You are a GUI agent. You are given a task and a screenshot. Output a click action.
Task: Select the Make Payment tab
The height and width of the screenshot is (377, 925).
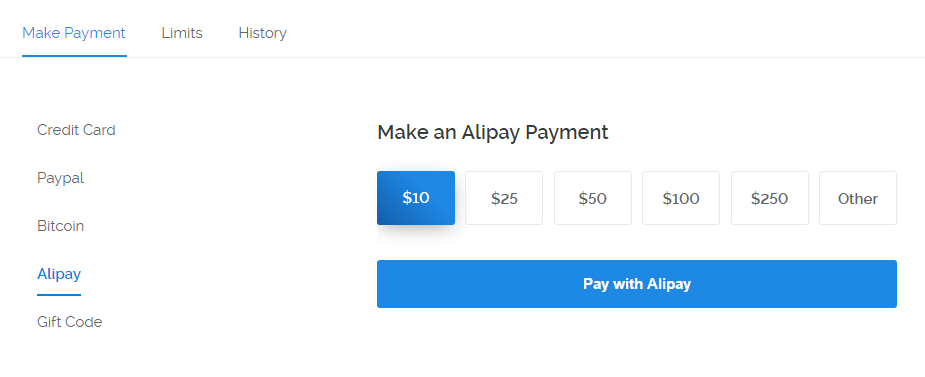pyautogui.click(x=74, y=33)
